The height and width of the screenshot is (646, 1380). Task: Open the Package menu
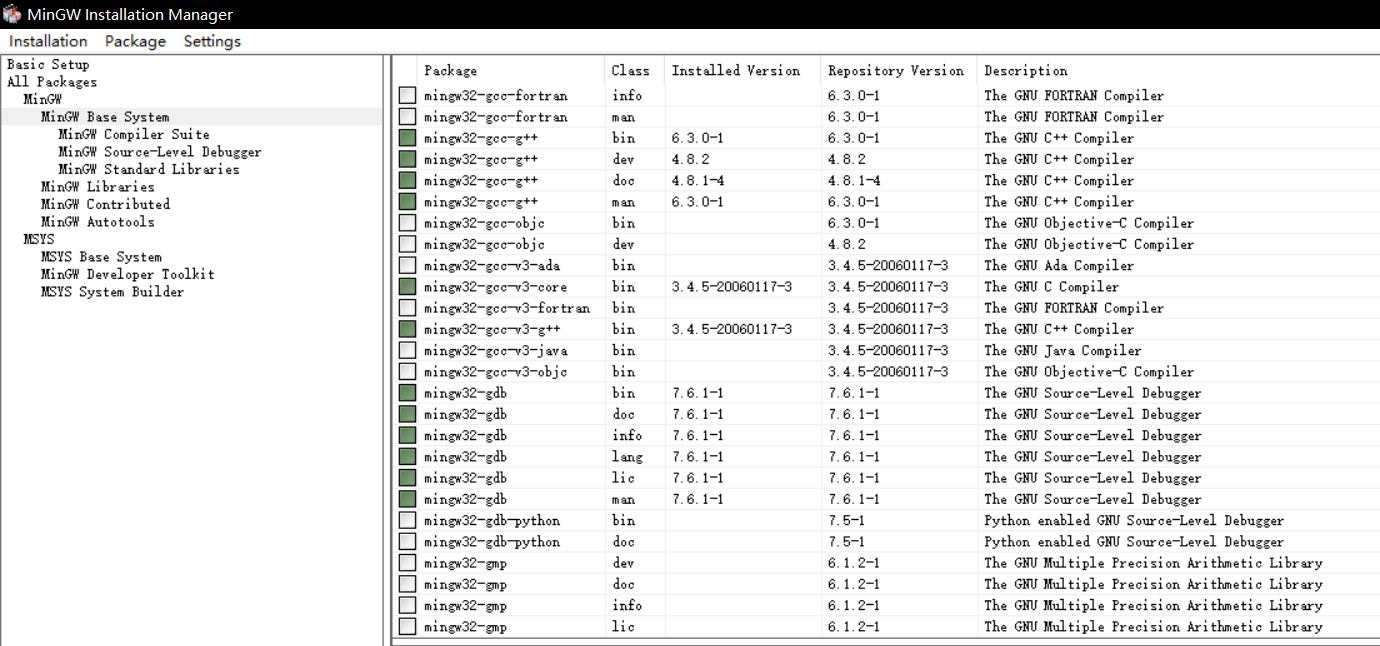(135, 41)
